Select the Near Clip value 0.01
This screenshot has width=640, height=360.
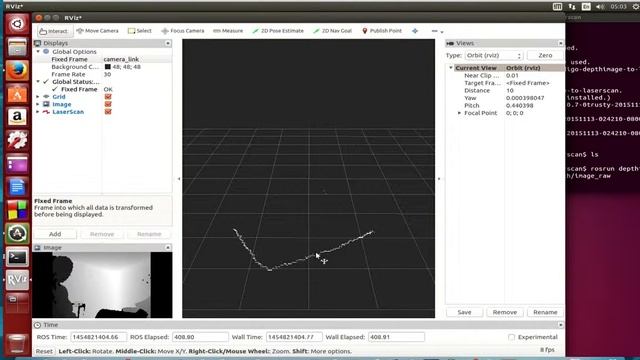tap(512, 76)
